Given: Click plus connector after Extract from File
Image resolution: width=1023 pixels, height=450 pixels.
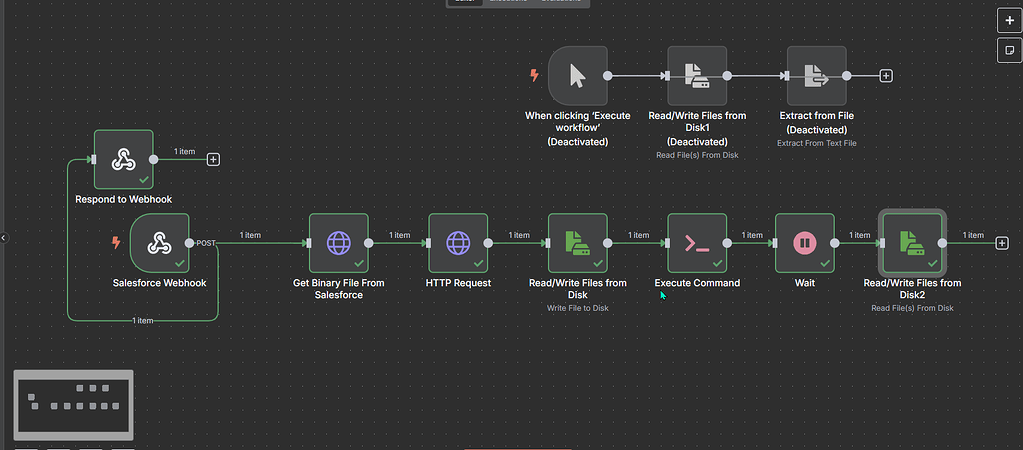Looking at the screenshot, I should [886, 76].
